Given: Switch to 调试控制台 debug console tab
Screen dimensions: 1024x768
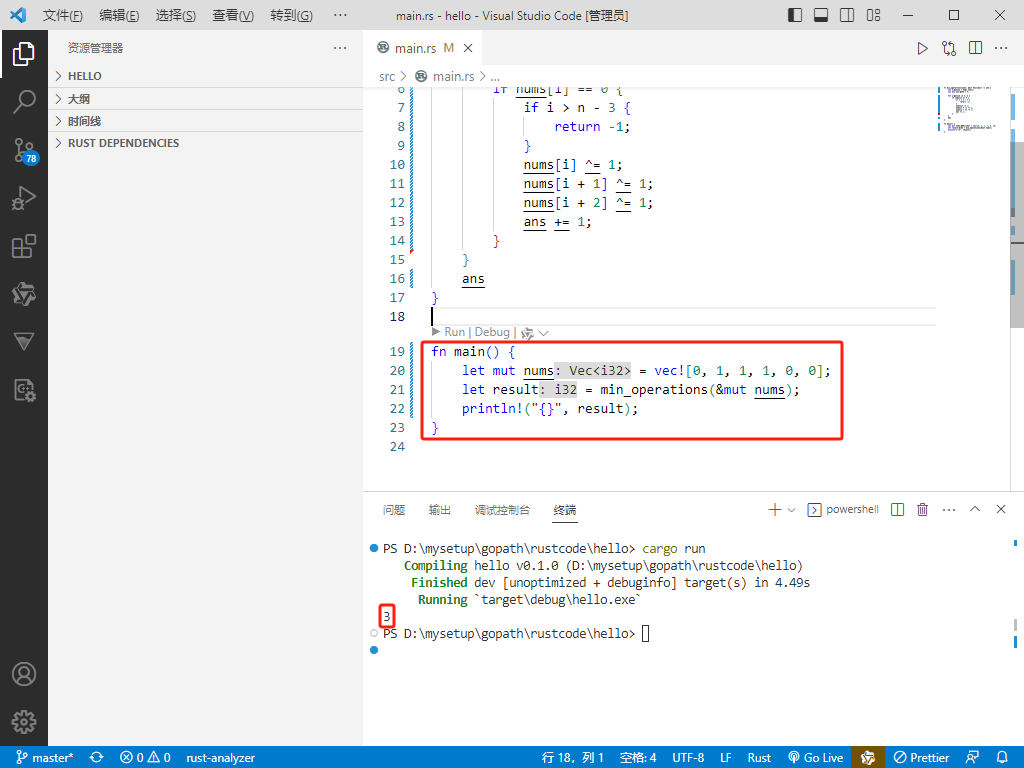Looking at the screenshot, I should click(502, 510).
